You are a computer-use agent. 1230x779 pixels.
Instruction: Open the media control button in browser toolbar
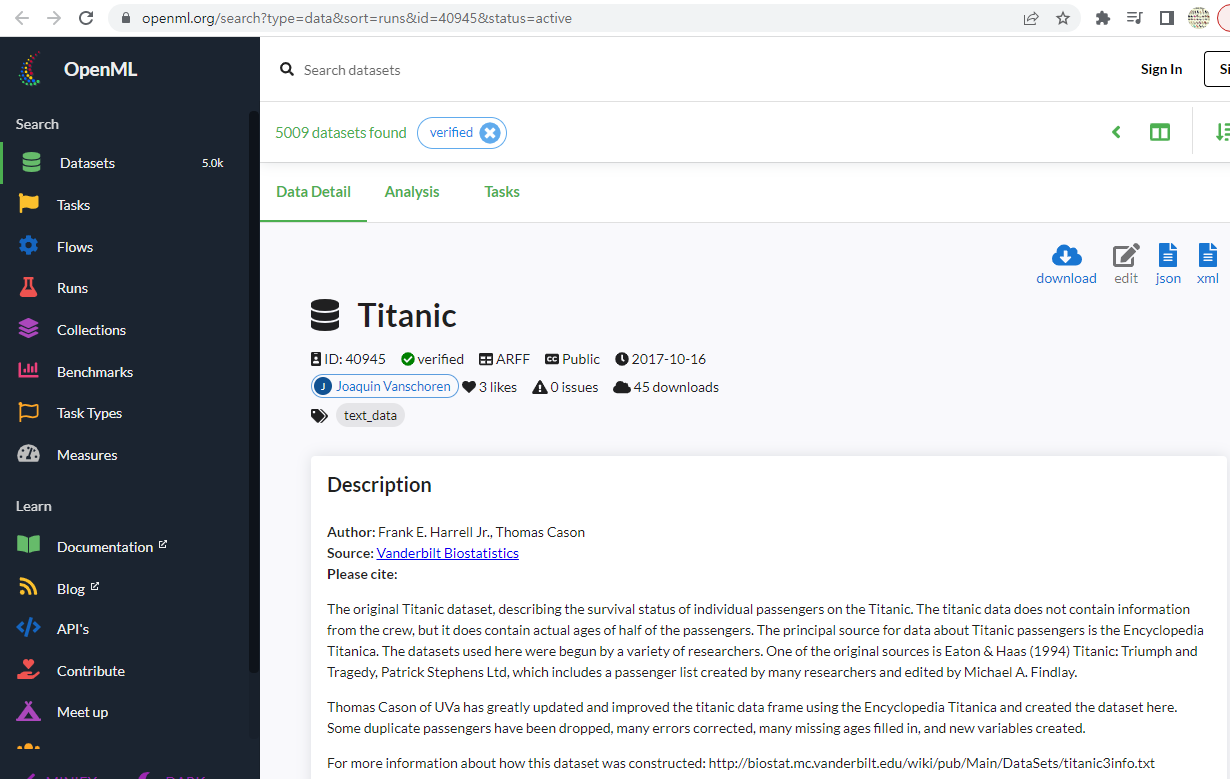click(x=1134, y=18)
